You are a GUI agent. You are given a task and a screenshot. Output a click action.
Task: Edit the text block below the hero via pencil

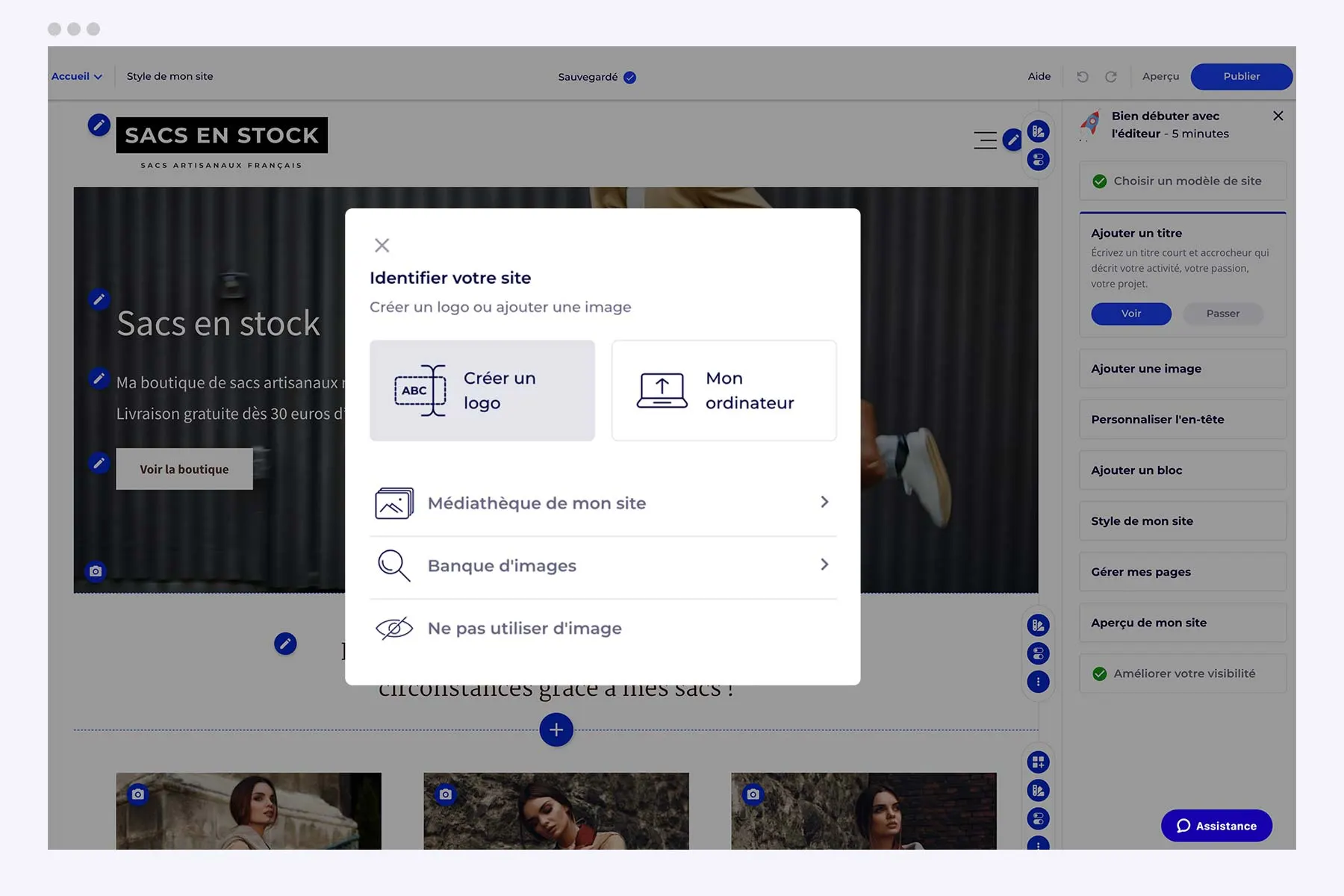(x=285, y=644)
